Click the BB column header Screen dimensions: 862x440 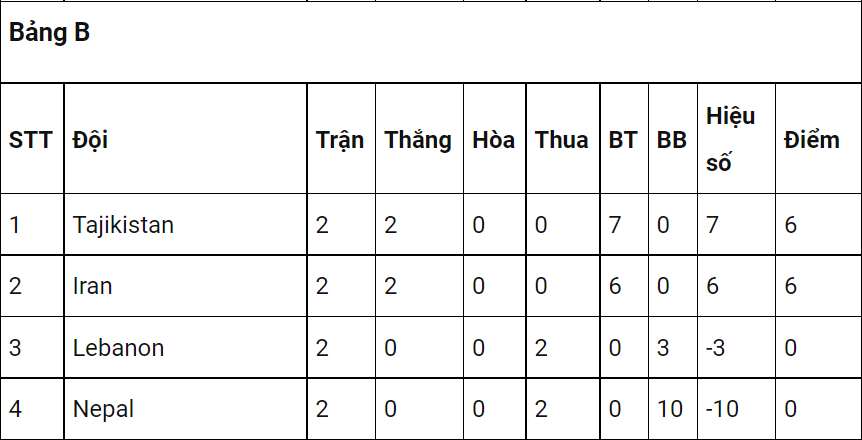[x=672, y=140]
